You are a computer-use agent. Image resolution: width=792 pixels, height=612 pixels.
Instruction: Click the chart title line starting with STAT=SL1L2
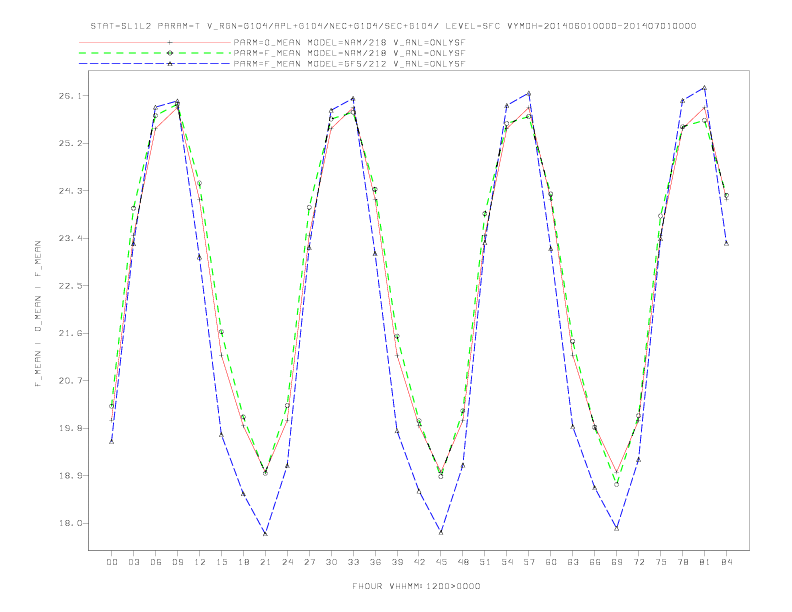click(393, 26)
